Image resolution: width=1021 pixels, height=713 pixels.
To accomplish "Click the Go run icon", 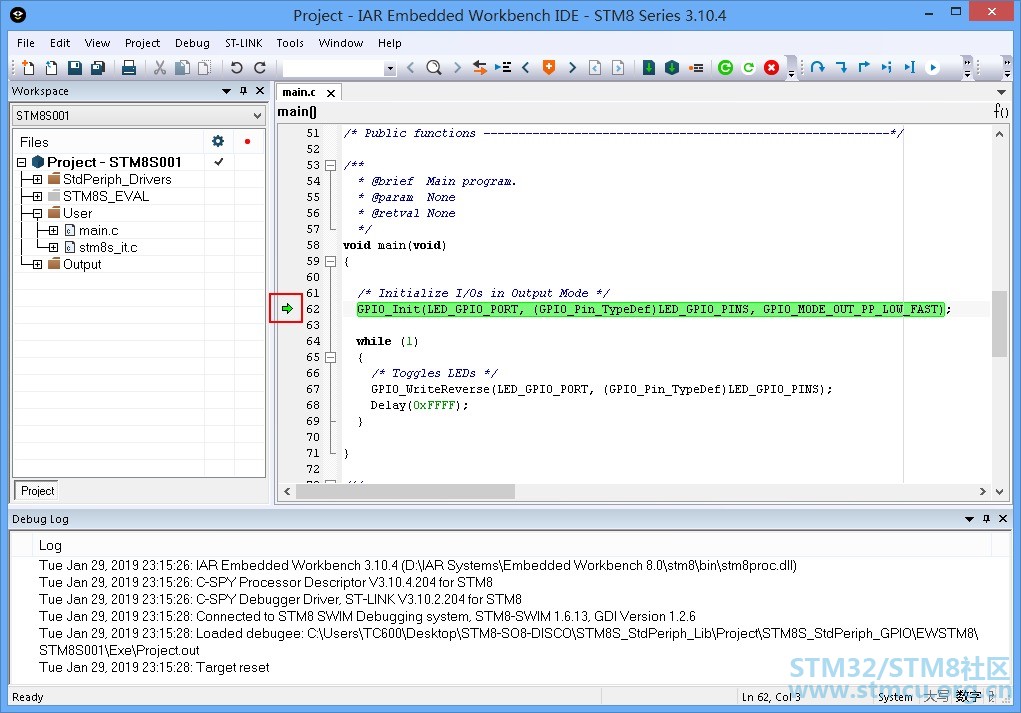I will point(932,67).
